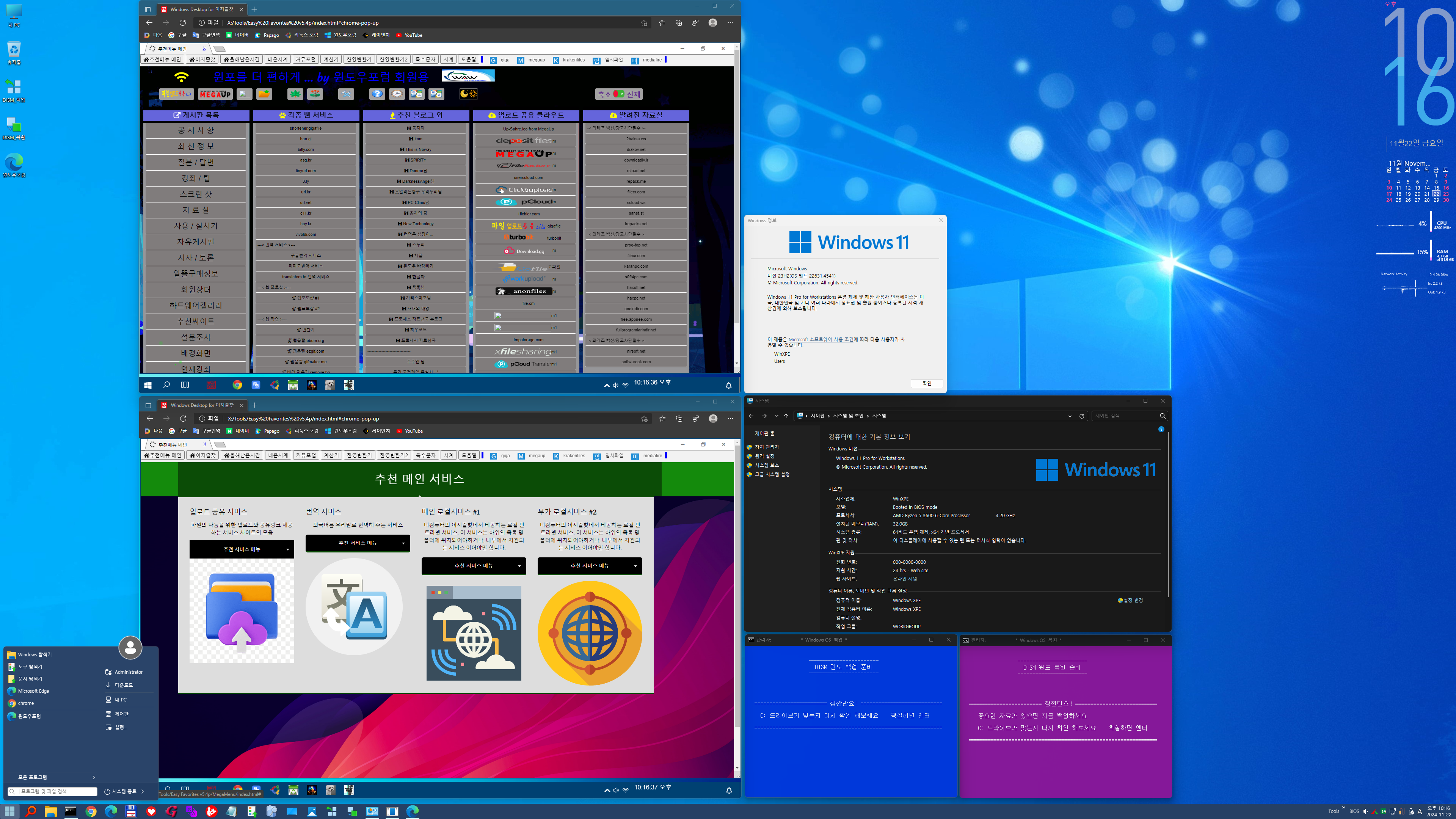Click the notification bell in the top page's taskbar

[x=728, y=385]
